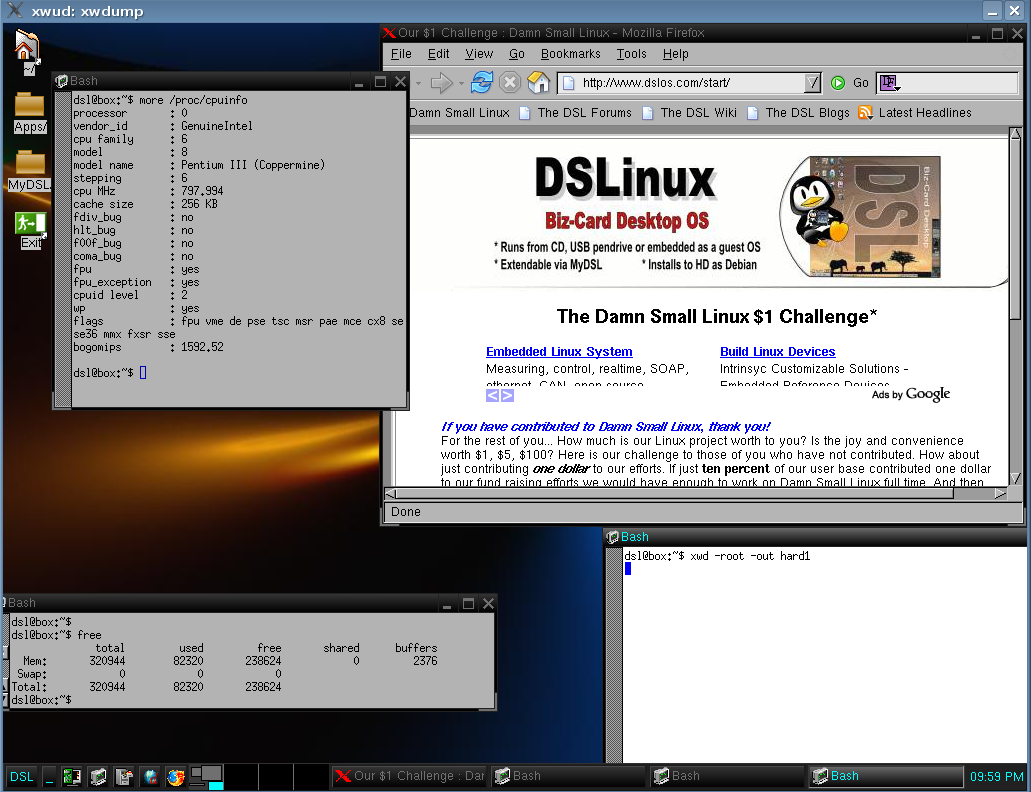Click Firefox vertical scrollbar down arrow

[x=1015, y=478]
